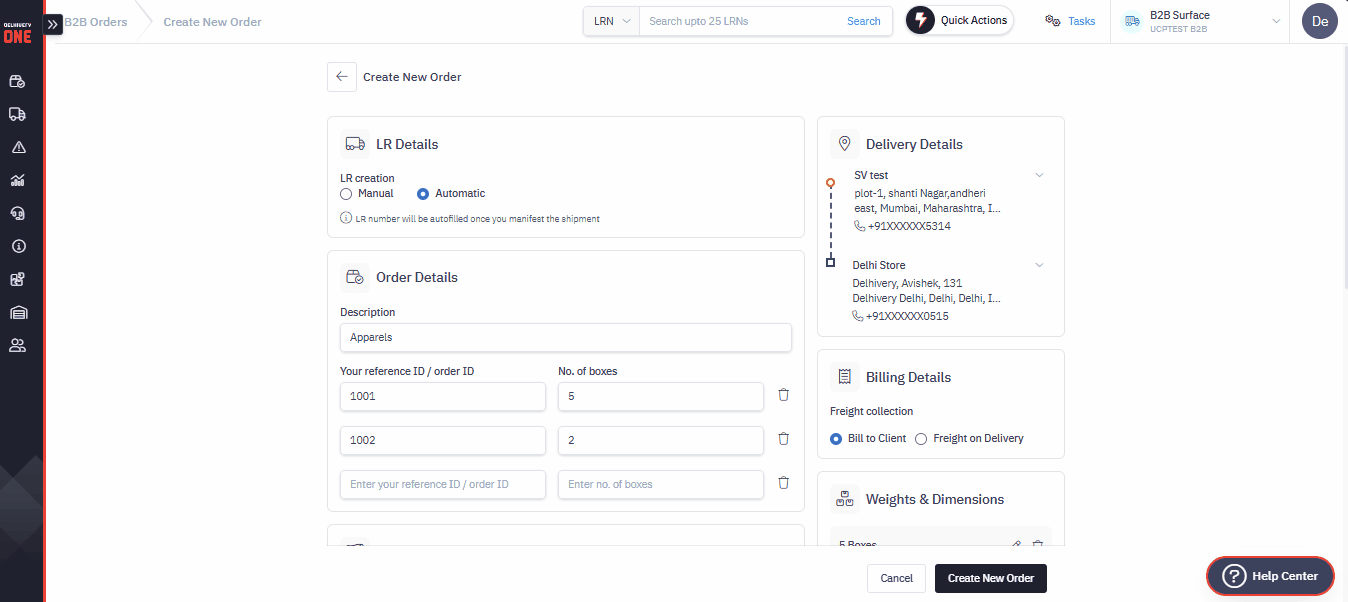Open the apps grid icon in sidebar

point(17,279)
